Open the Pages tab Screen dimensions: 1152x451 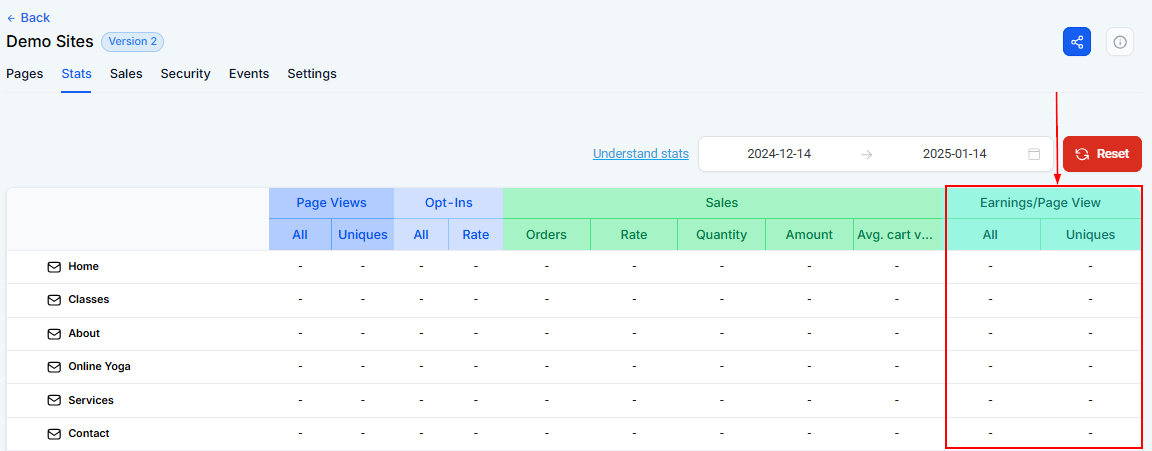tap(24, 73)
